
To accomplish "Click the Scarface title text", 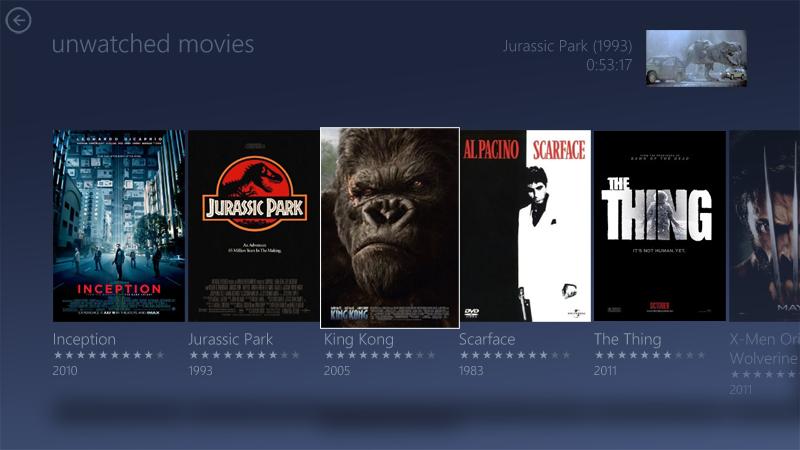I will (x=487, y=339).
